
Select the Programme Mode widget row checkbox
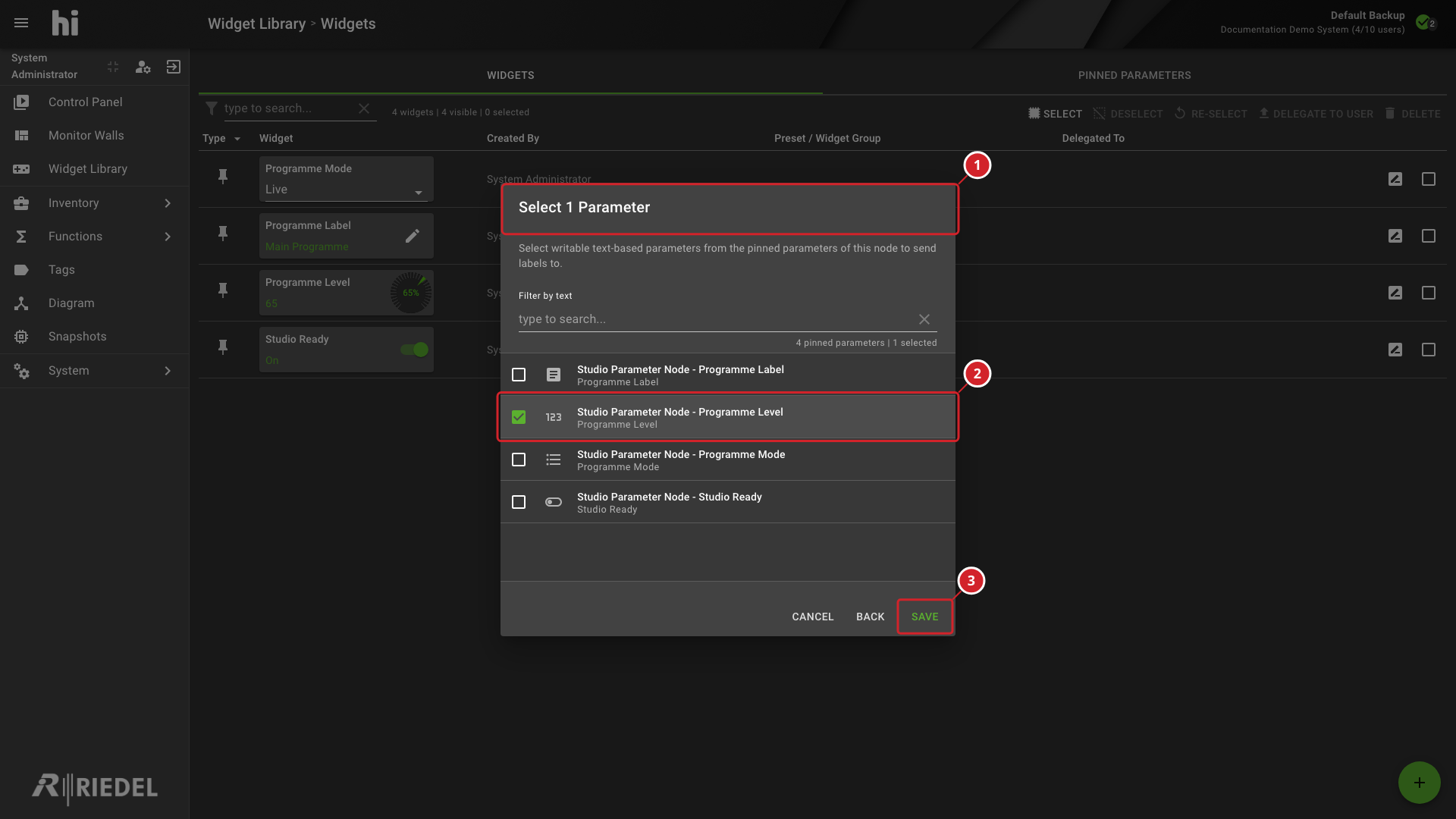(x=1429, y=179)
